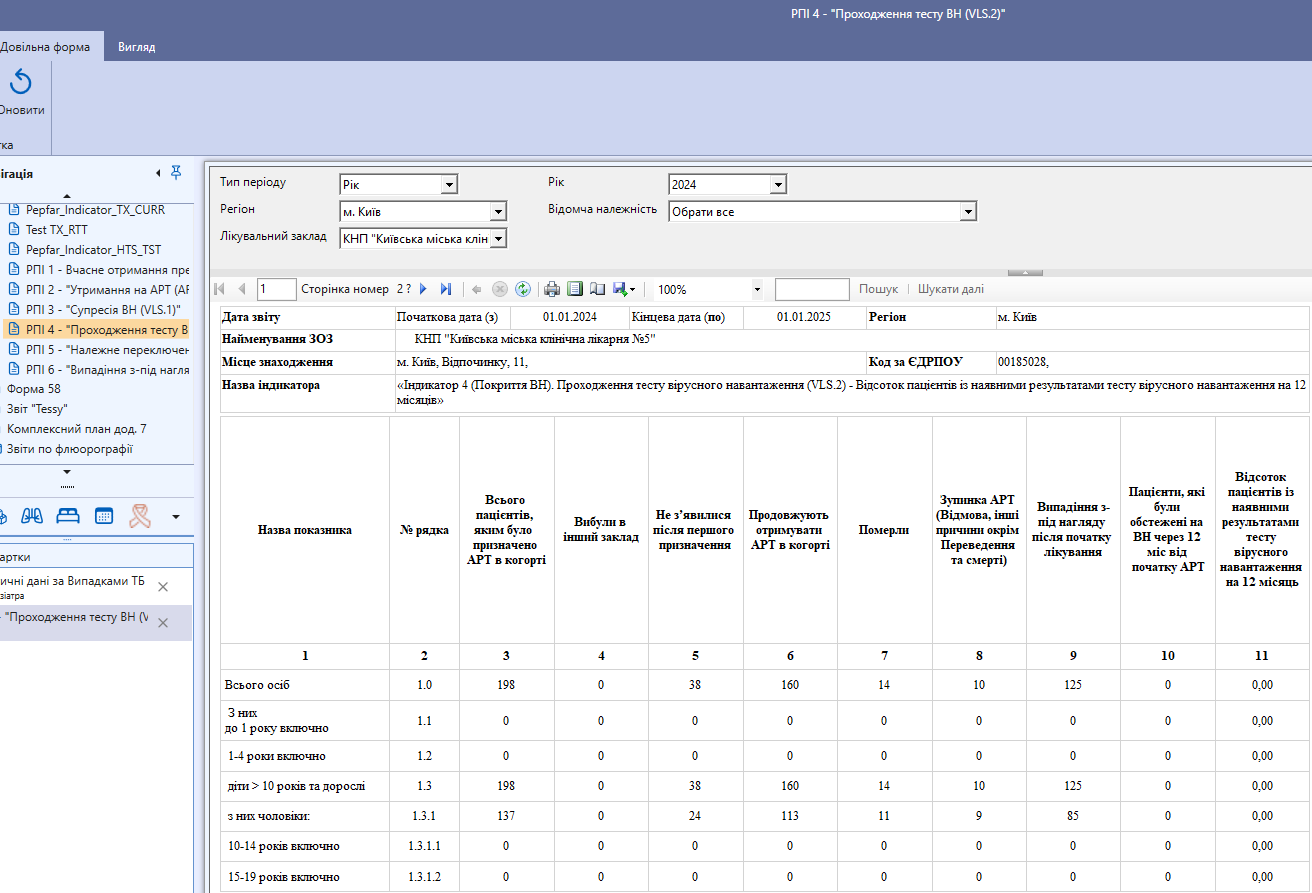This screenshot has height=893, width=1312.
Task: Click value 198 in 'Всього осіб' row
Action: [506, 685]
